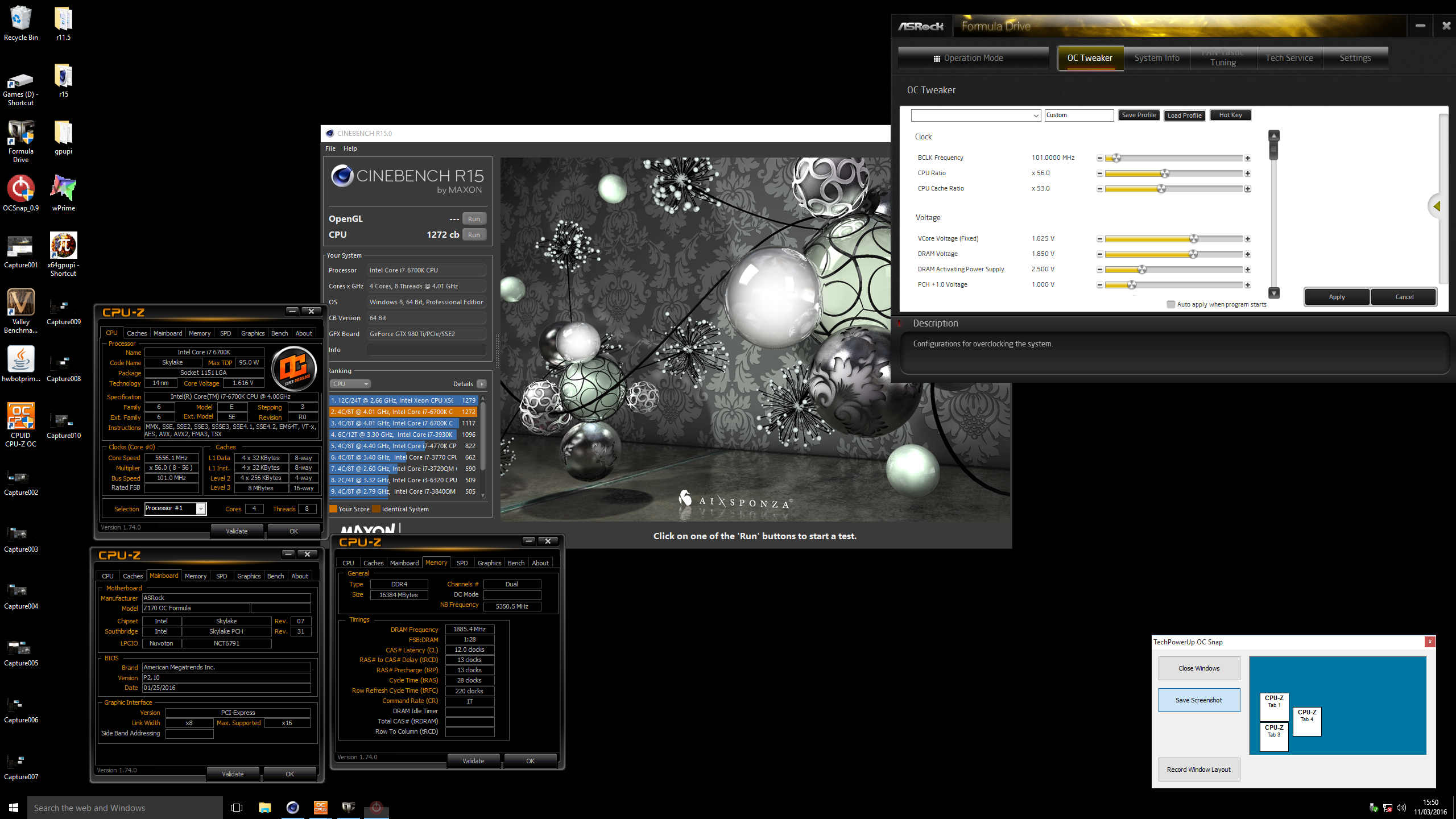
Task: Click OC Tweaker list scroll down arrow
Action: click(1274, 293)
